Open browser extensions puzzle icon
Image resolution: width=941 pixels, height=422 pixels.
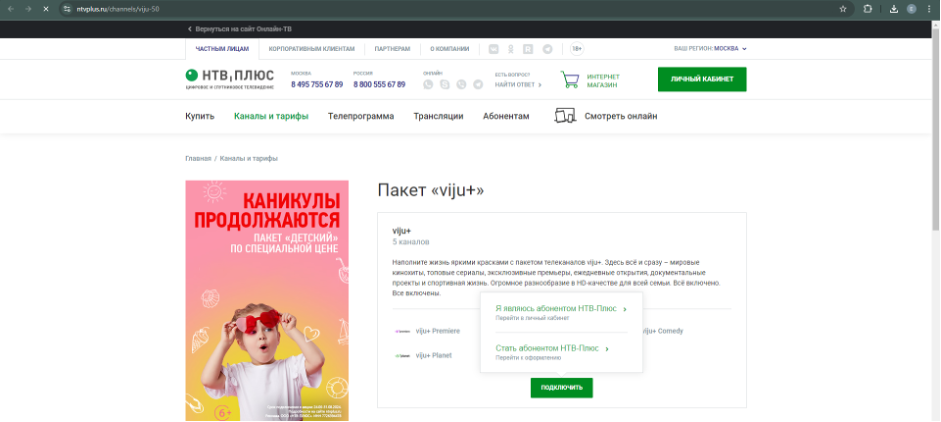point(867,9)
